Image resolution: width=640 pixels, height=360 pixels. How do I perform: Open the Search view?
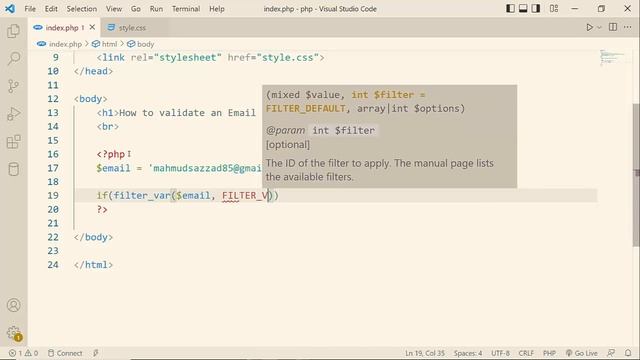13,58
